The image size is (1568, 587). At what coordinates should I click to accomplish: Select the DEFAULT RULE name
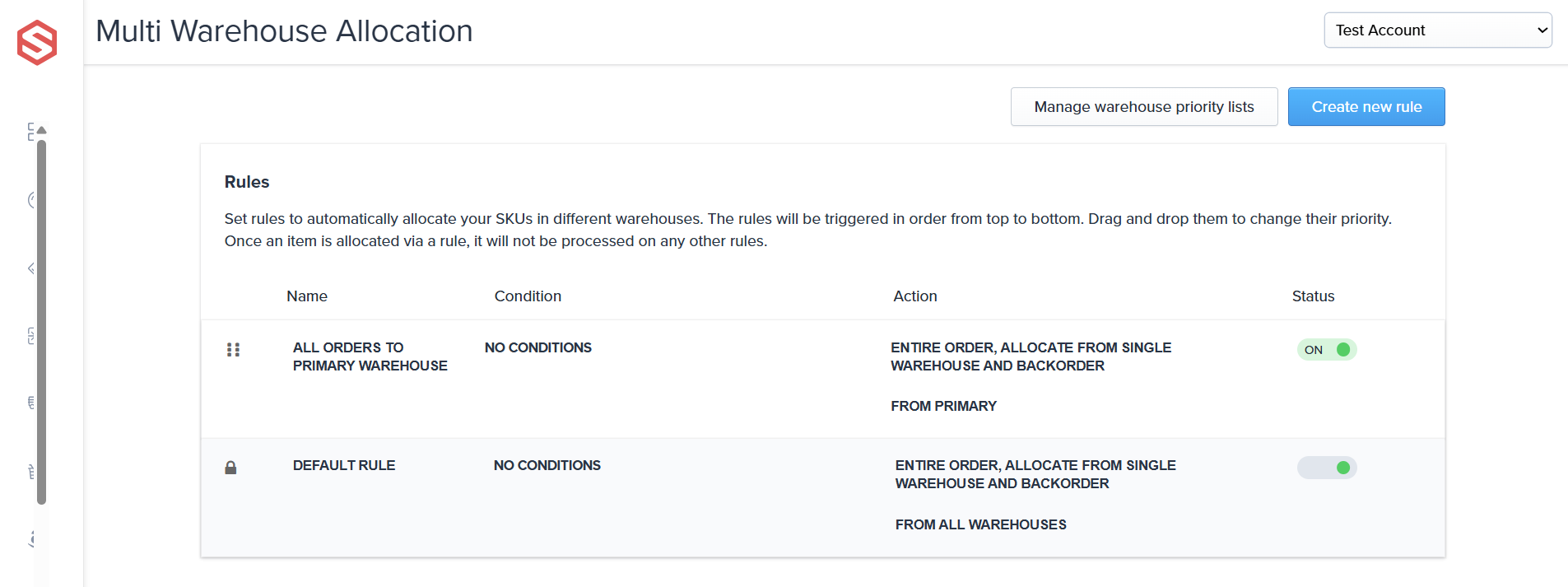[344, 465]
